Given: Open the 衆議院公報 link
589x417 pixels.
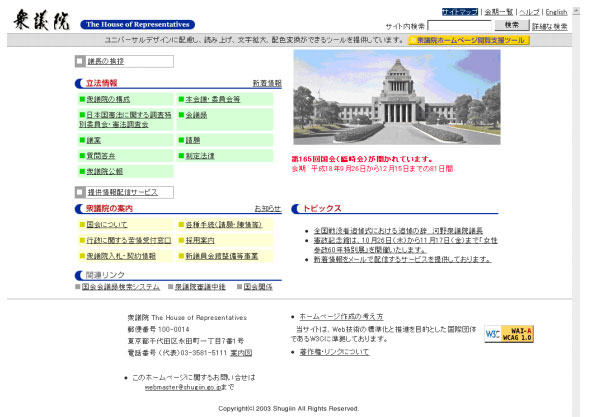Looking at the screenshot, I should [105, 171].
